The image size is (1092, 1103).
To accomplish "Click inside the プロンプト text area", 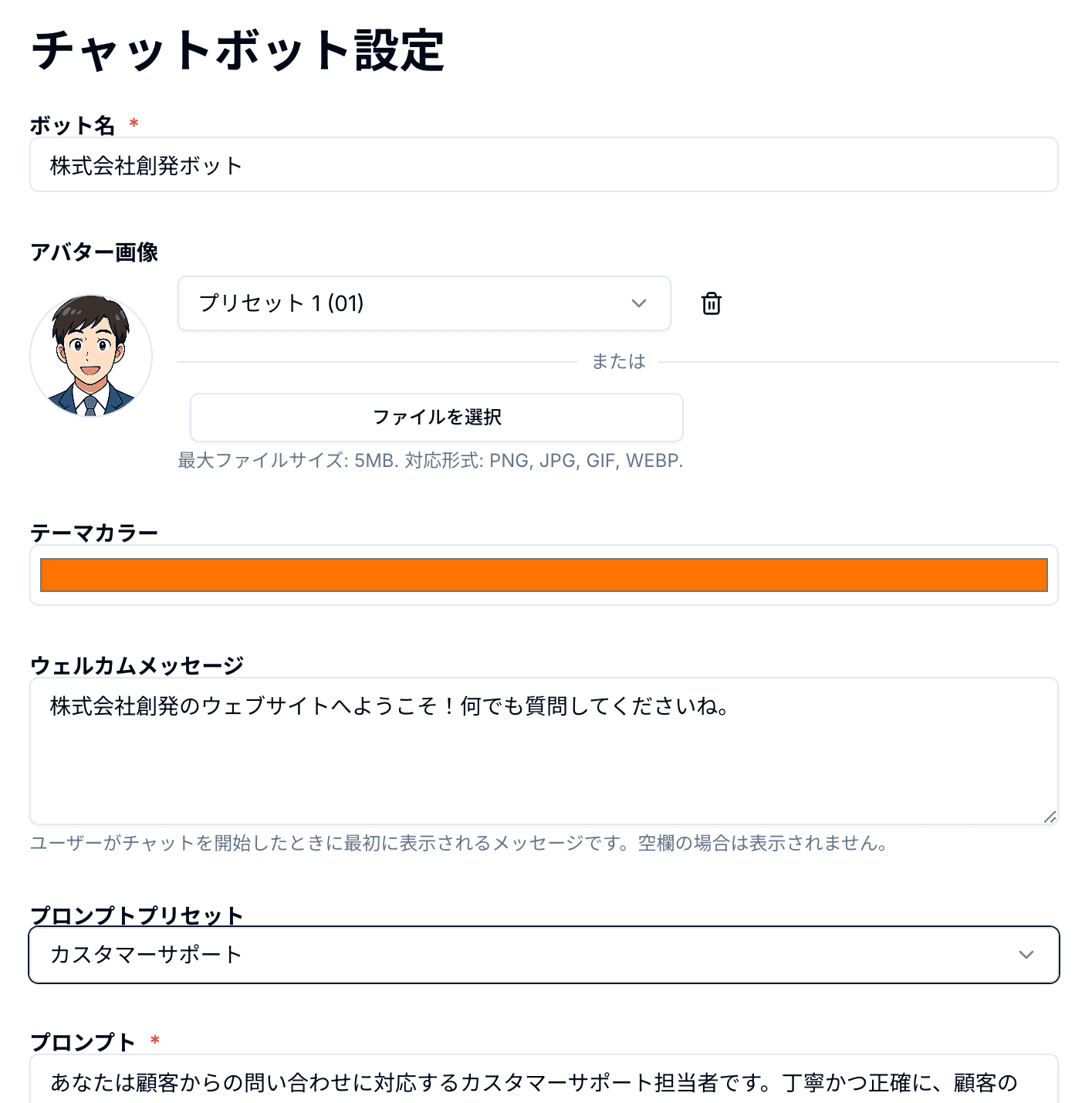I will [543, 1082].
